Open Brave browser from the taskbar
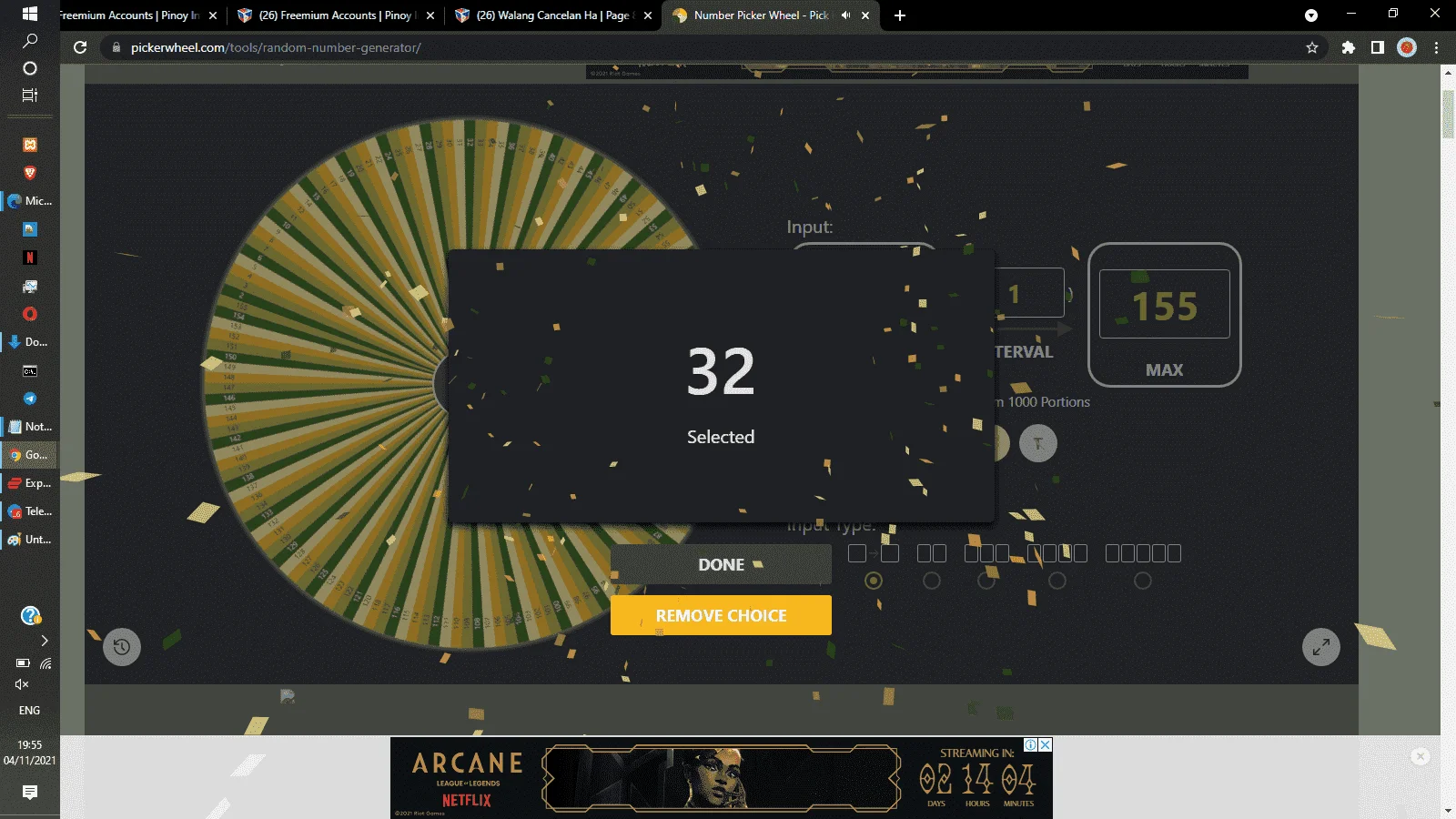This screenshot has height=819, width=1456. tap(29, 173)
